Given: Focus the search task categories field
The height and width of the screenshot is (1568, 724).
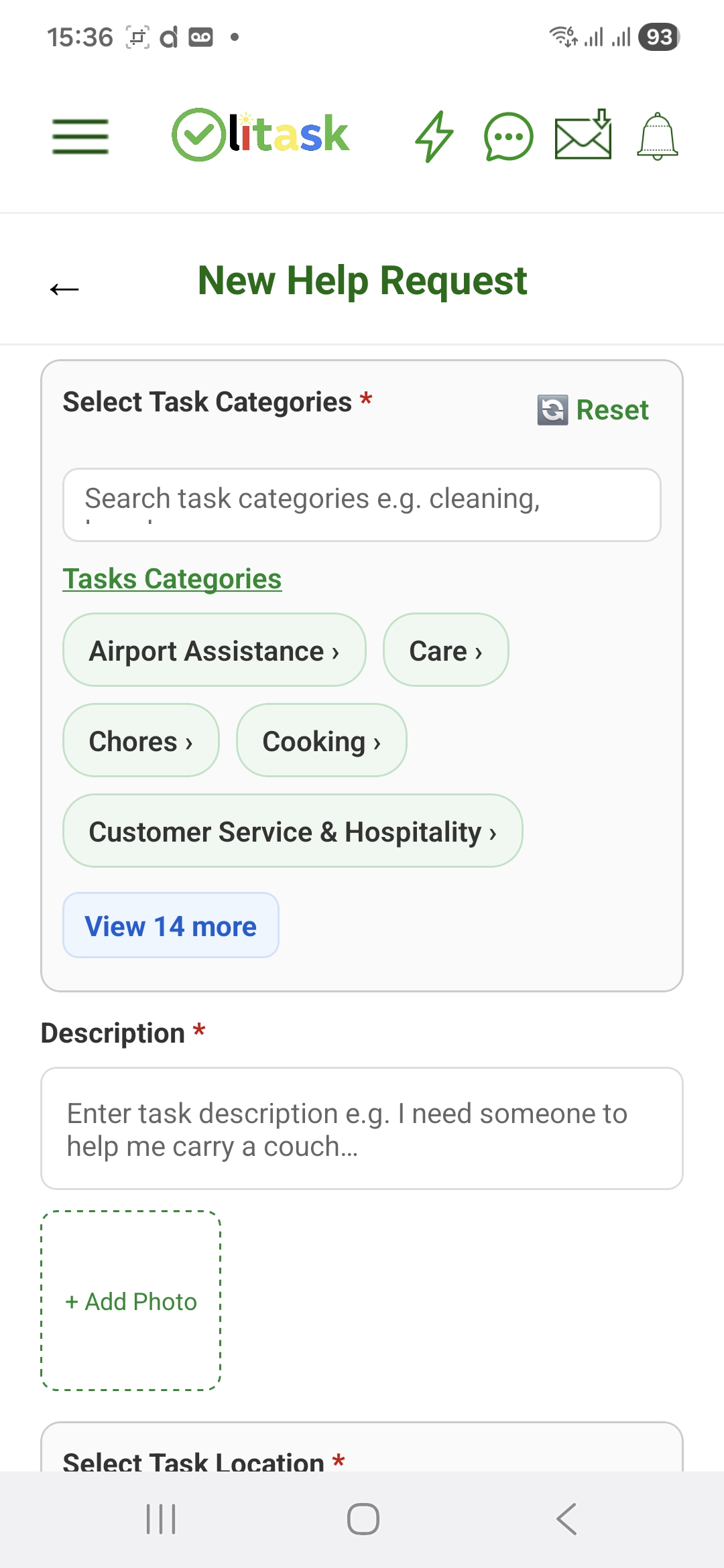Looking at the screenshot, I should point(362,505).
